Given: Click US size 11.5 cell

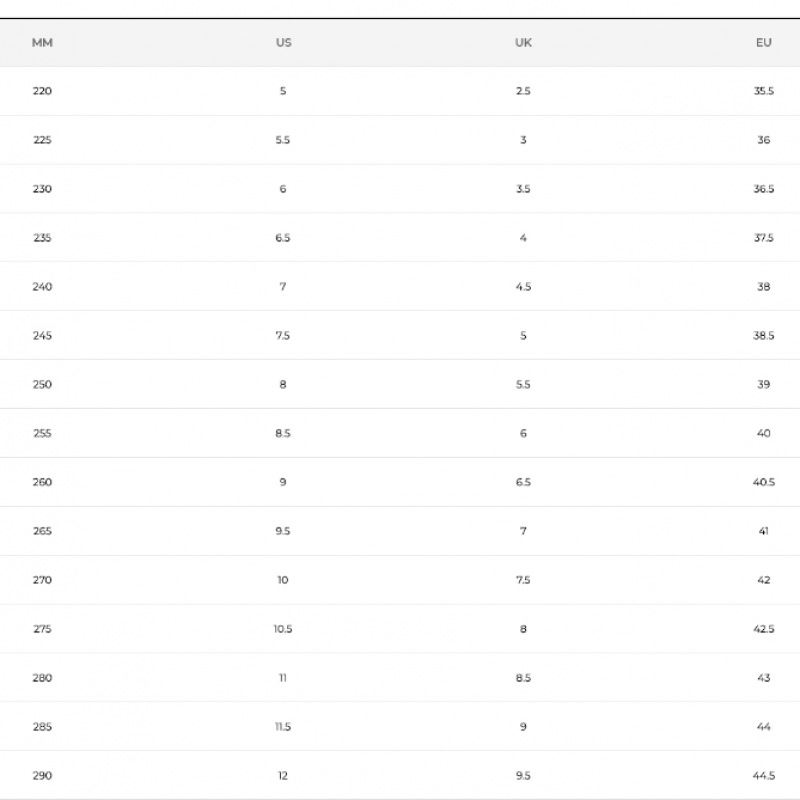Looking at the screenshot, I should (x=283, y=727).
